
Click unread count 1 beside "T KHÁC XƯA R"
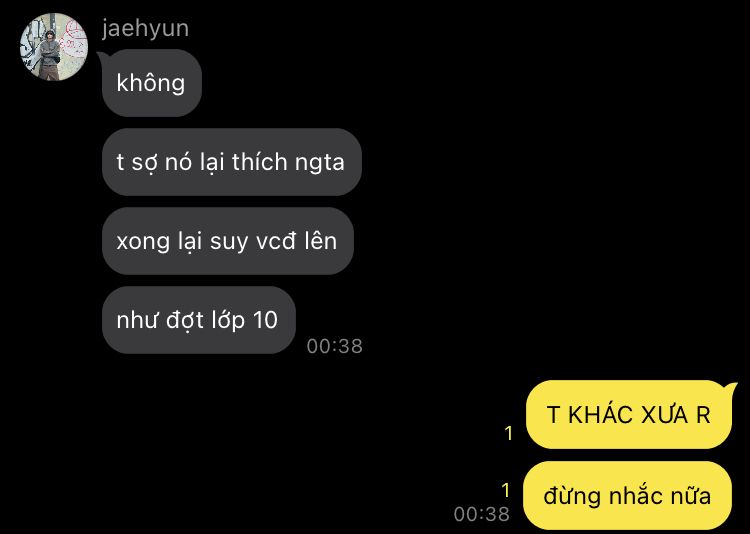[508, 434]
